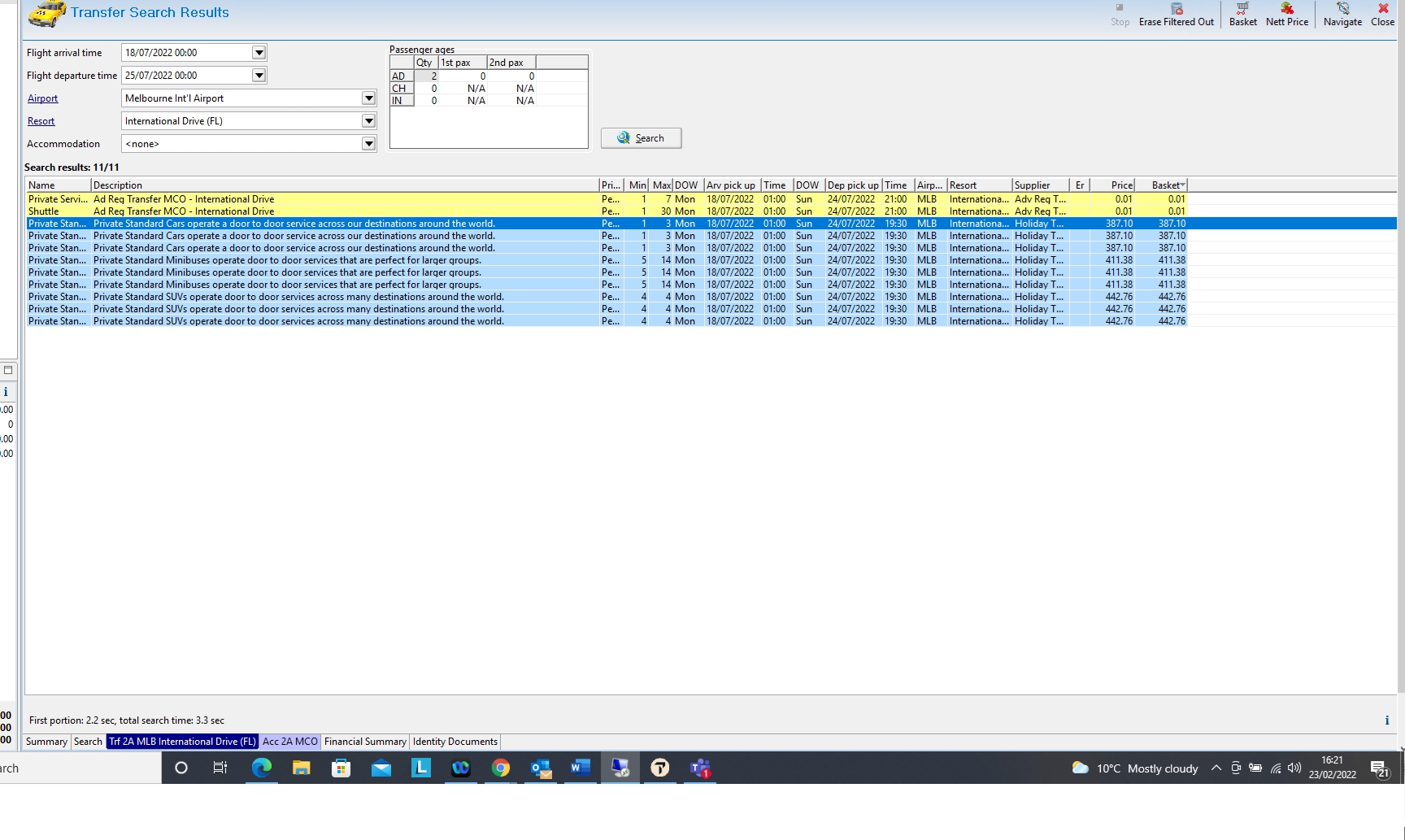Open the weather widget showing 10°C
Image resolution: width=1405 pixels, height=840 pixels.
click(x=1135, y=768)
